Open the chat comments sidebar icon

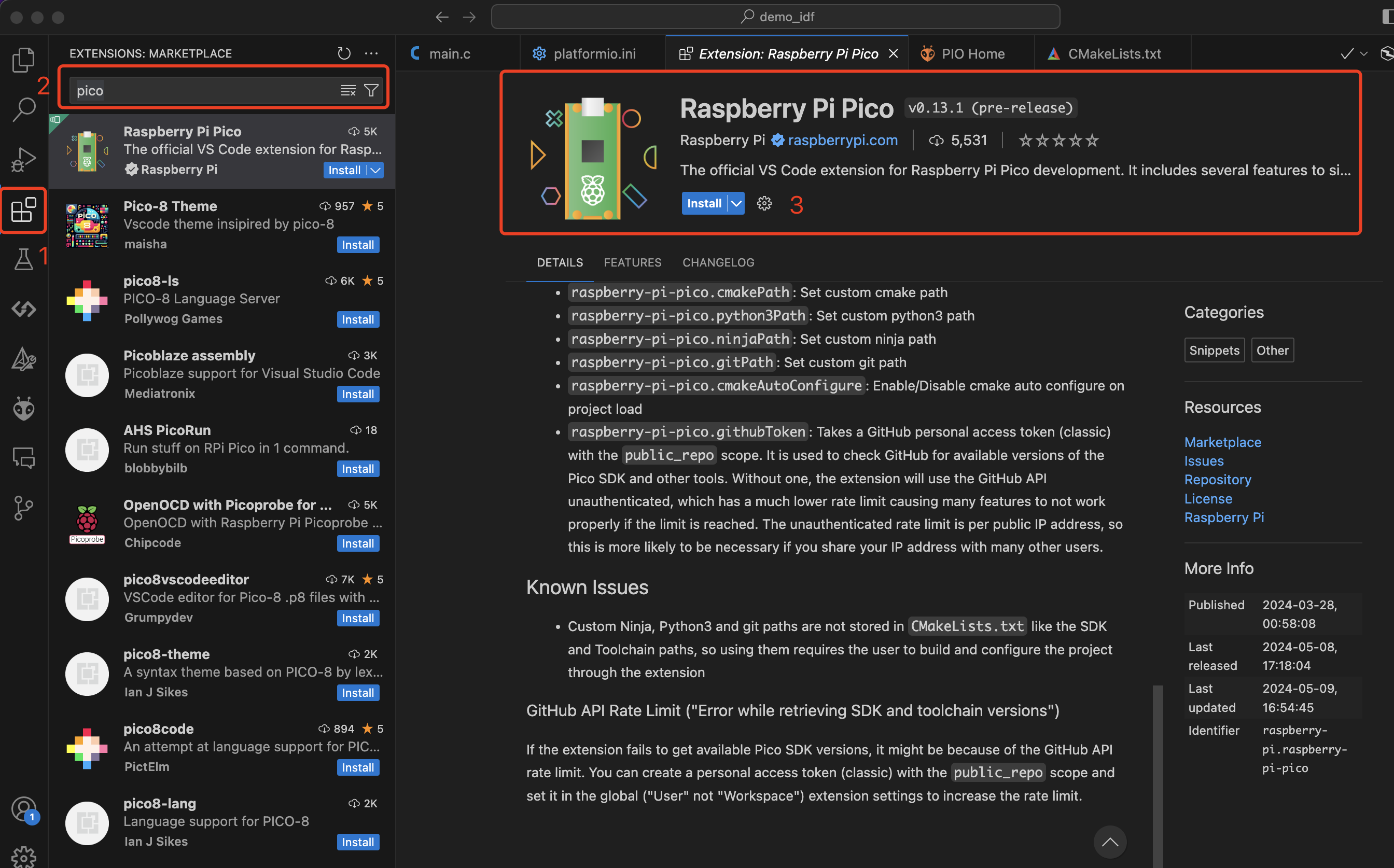[23, 457]
